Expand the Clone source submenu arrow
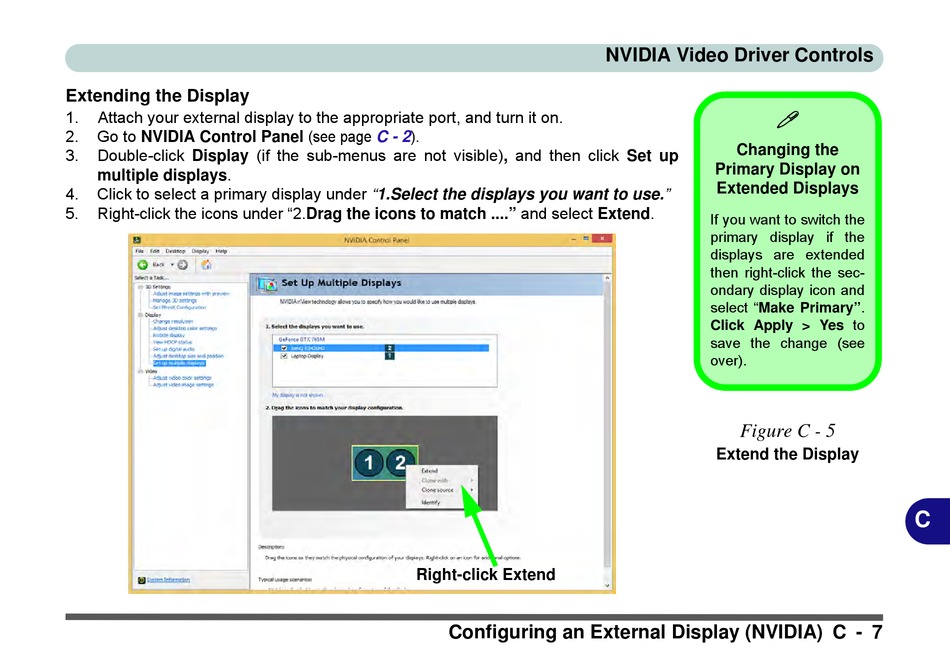The image size is (950, 669). [x=471, y=490]
